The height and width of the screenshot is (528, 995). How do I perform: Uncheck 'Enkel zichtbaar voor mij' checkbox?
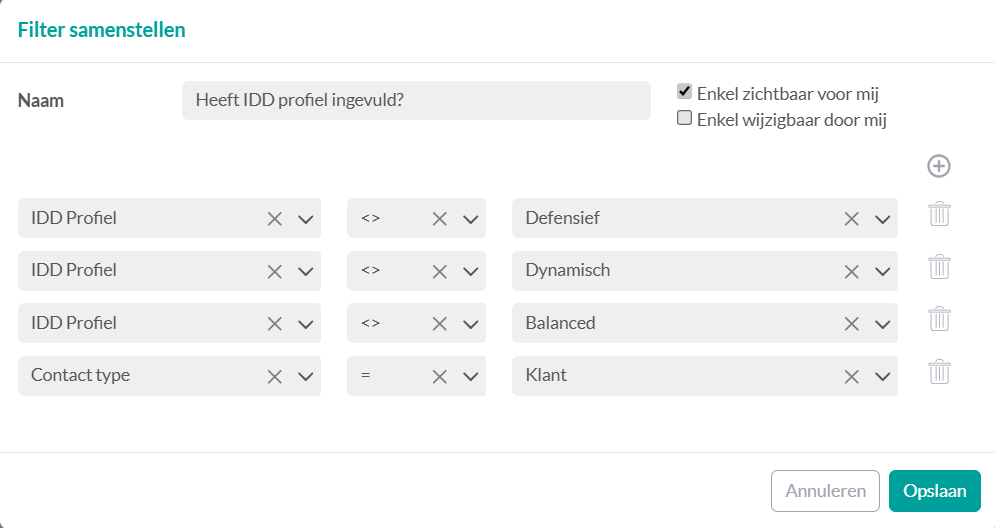point(685,91)
